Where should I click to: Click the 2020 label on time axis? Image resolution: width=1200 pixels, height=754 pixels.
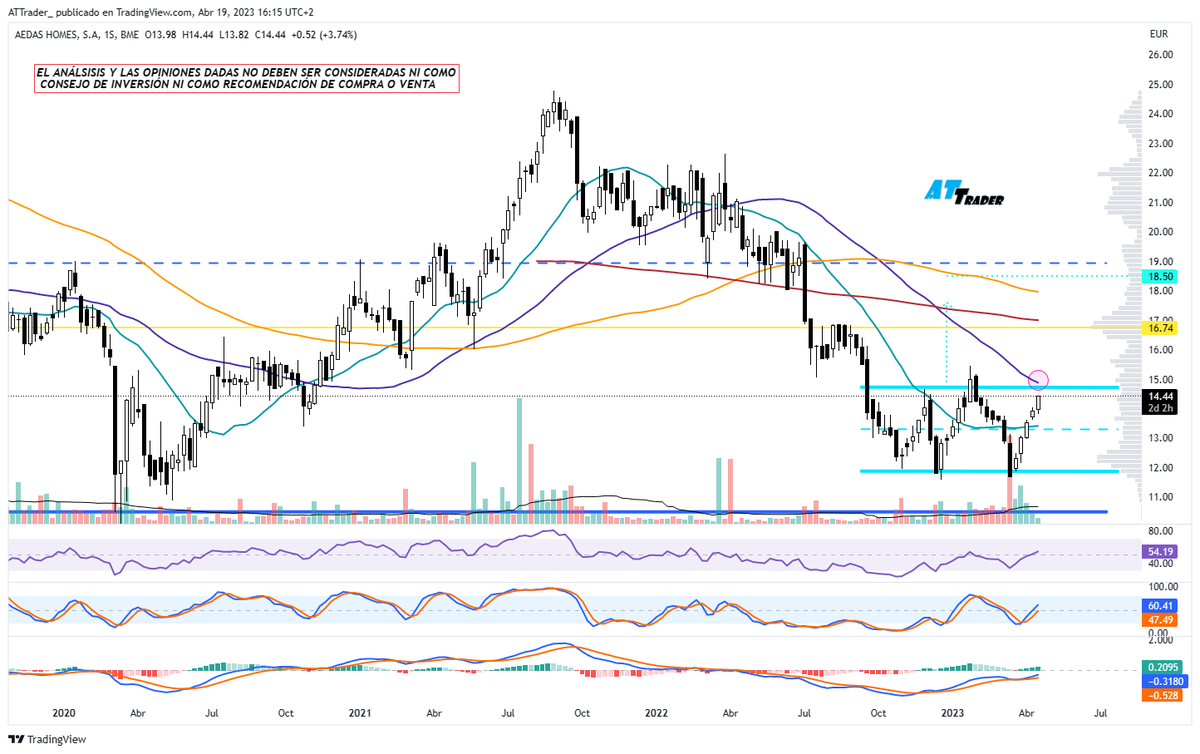[x=63, y=714]
